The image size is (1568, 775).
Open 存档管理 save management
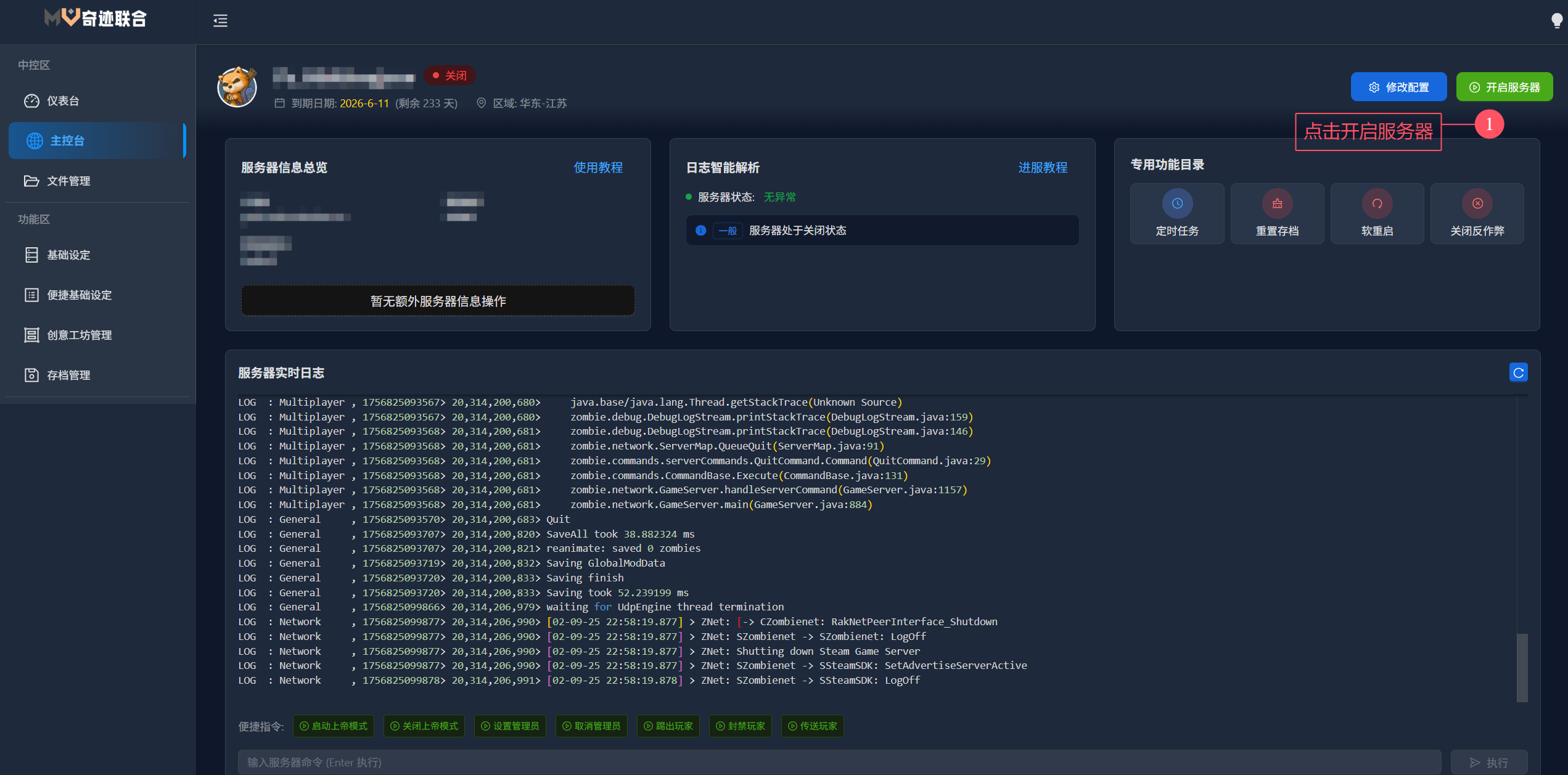click(68, 375)
